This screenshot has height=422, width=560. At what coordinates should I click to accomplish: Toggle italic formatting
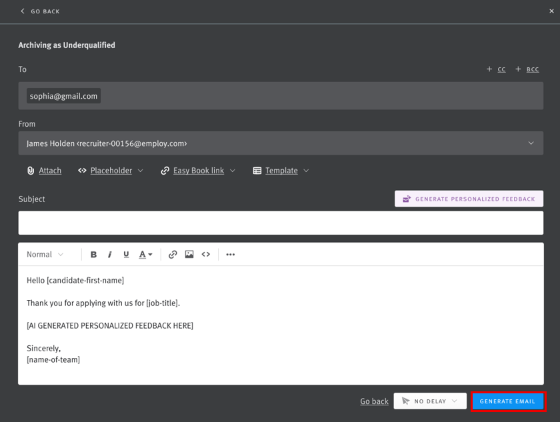(x=110, y=255)
